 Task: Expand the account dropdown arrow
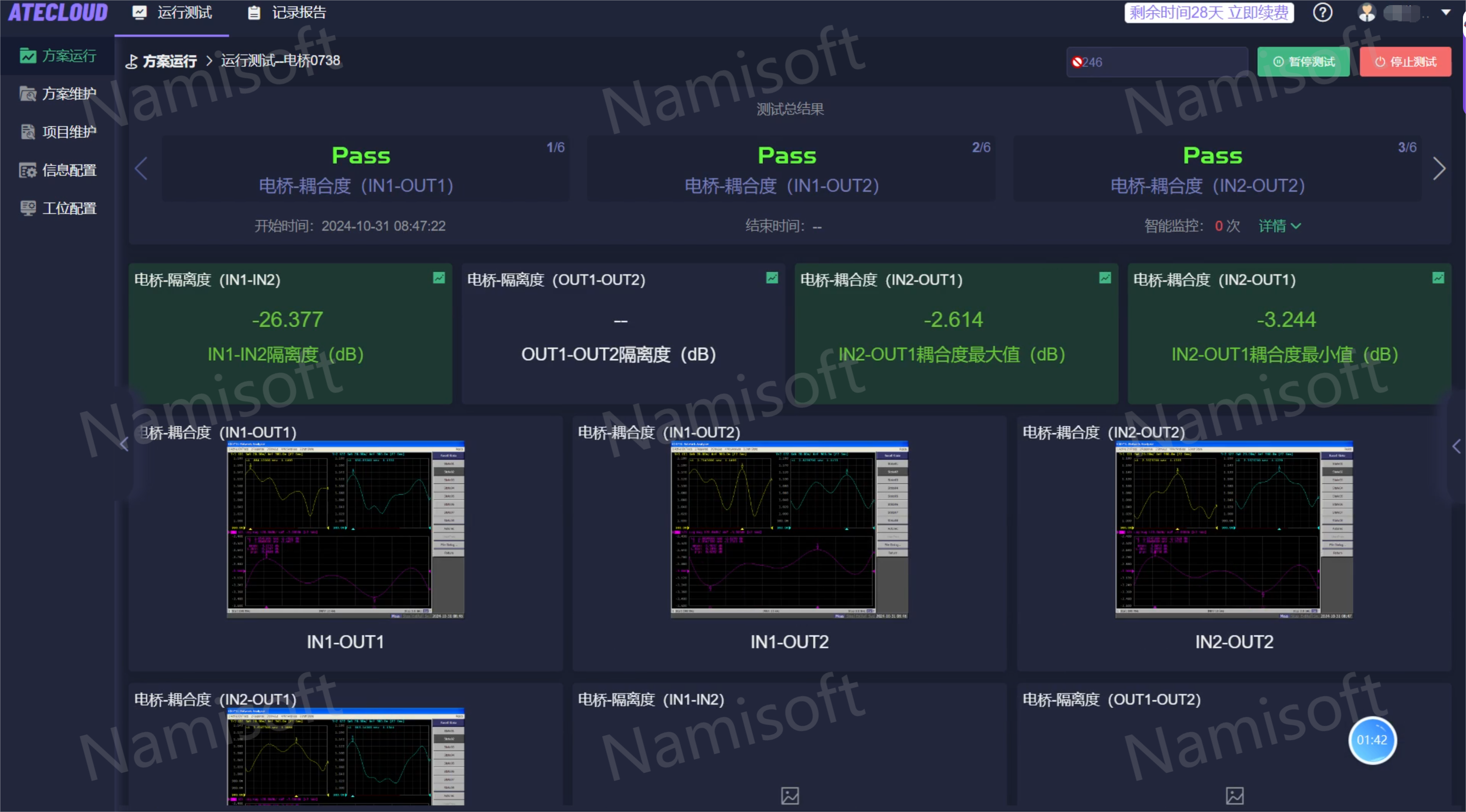pos(1446,12)
